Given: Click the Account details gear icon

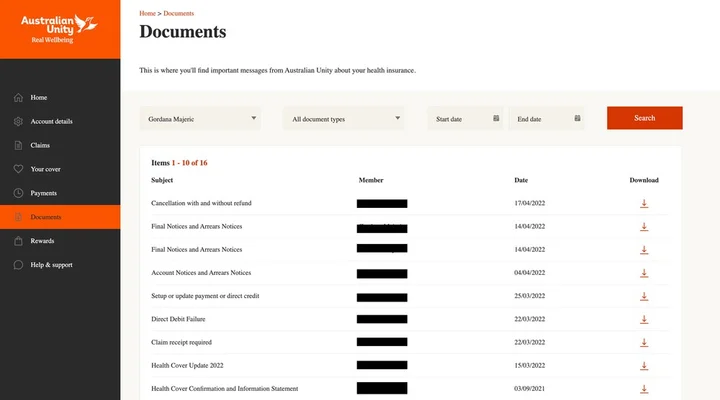Looking at the screenshot, I should click(18, 121).
